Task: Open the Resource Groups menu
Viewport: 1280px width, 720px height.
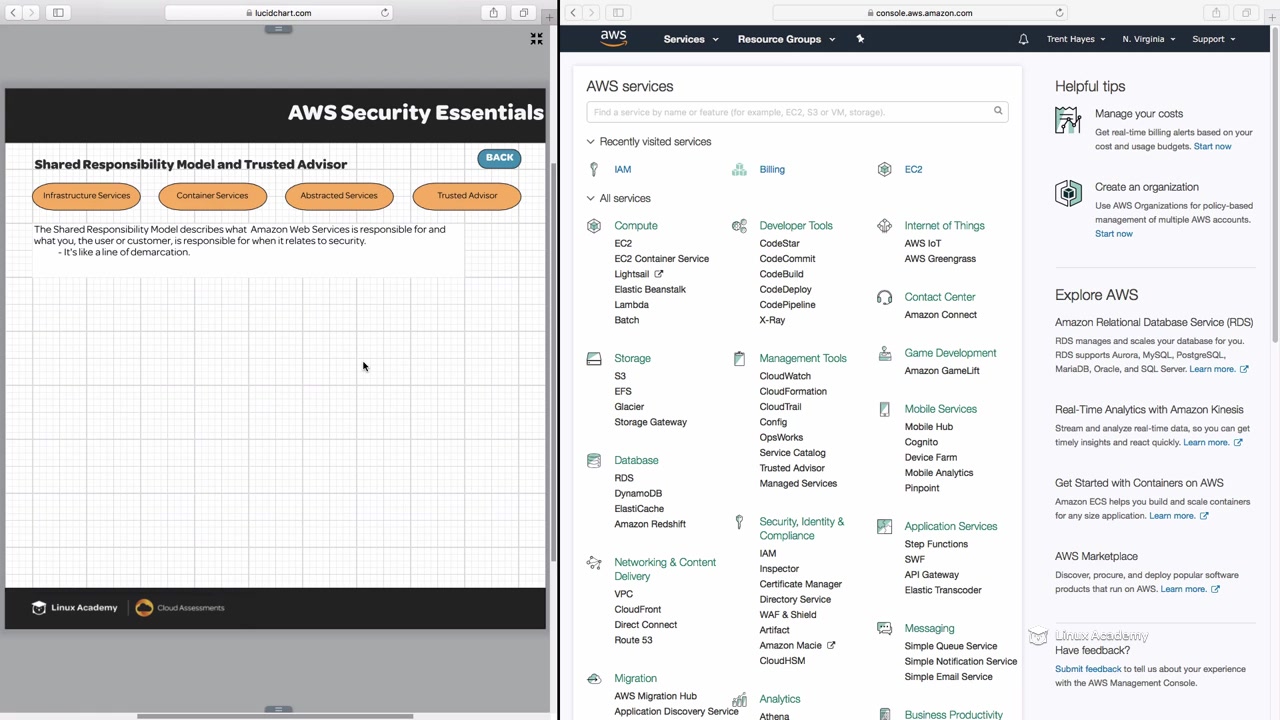Action: pyautogui.click(x=785, y=39)
